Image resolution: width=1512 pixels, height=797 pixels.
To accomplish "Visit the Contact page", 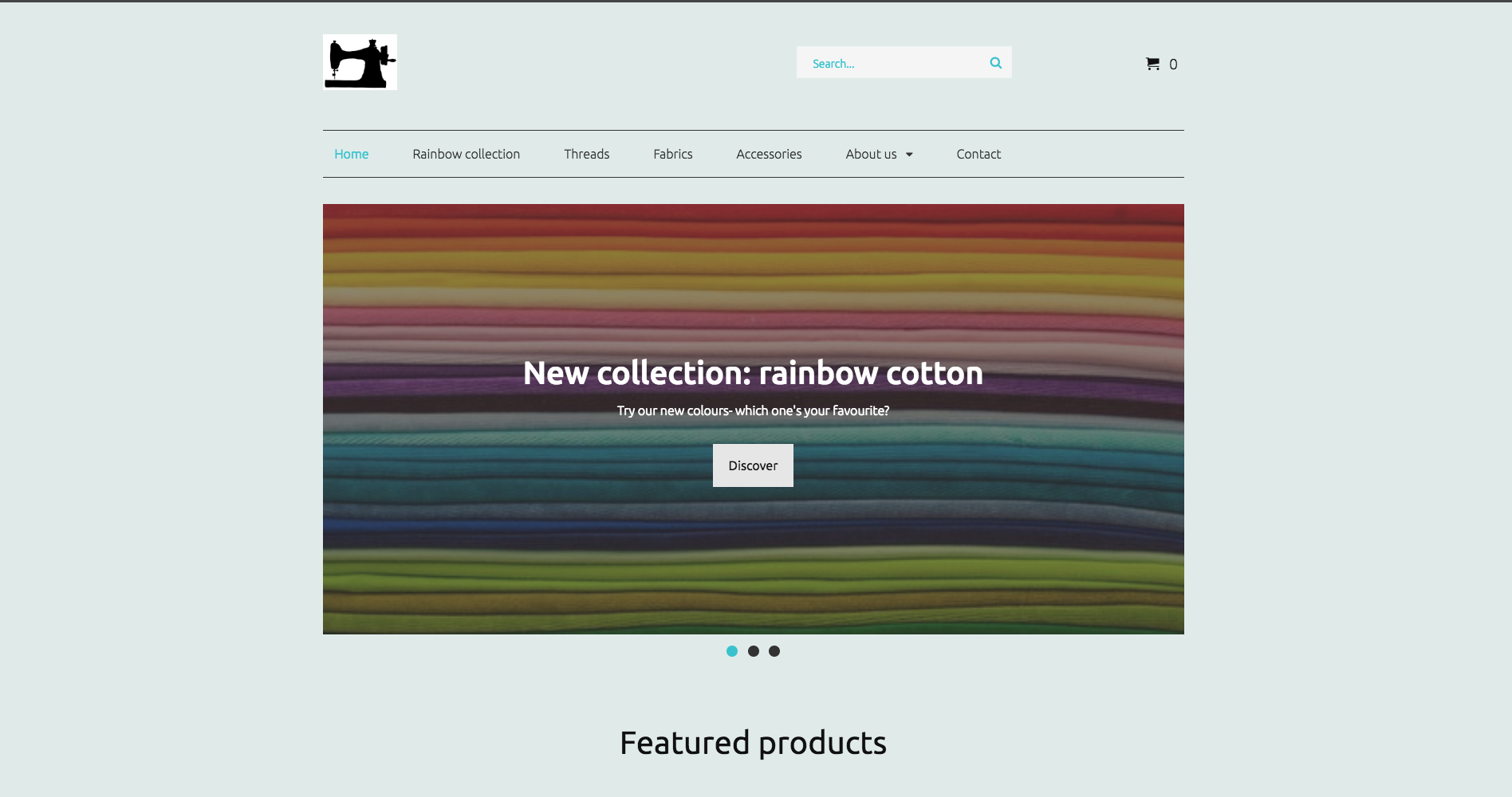I will pyautogui.click(x=978, y=154).
